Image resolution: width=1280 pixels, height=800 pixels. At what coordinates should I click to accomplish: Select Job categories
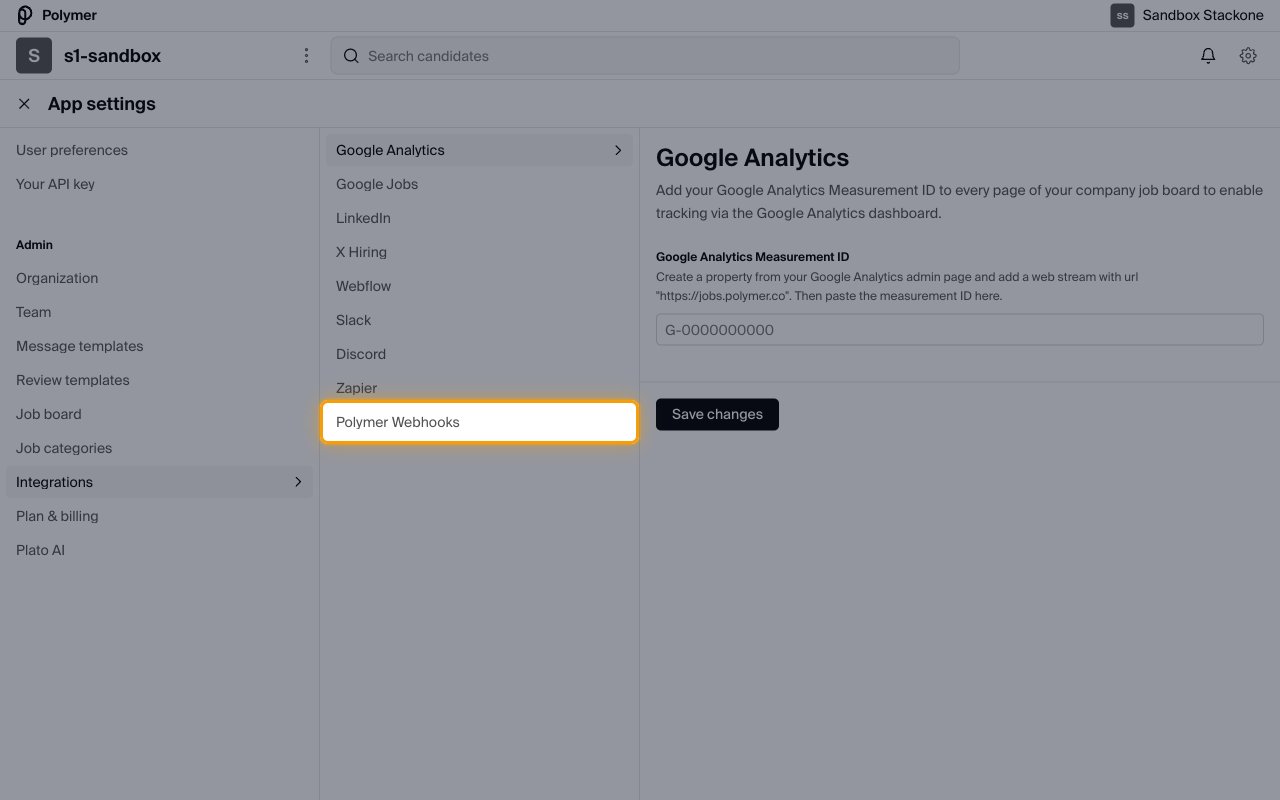click(64, 448)
